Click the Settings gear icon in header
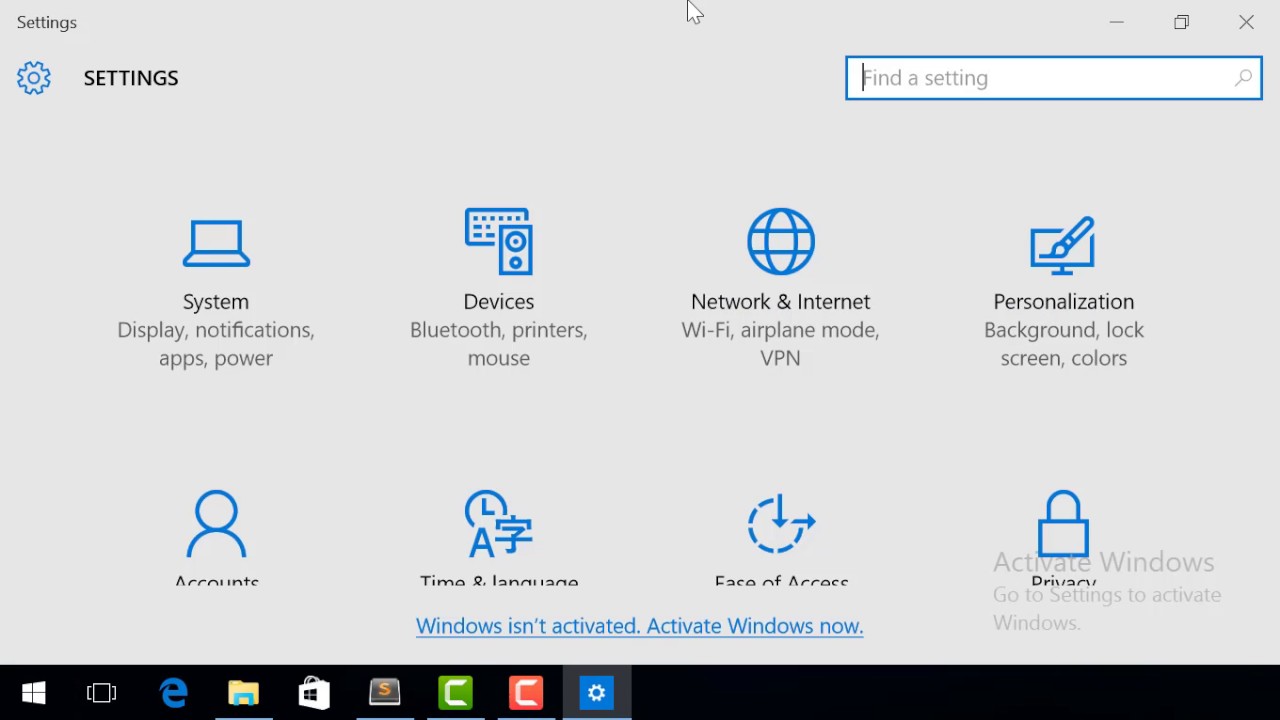This screenshot has height=720, width=1280. click(34, 78)
